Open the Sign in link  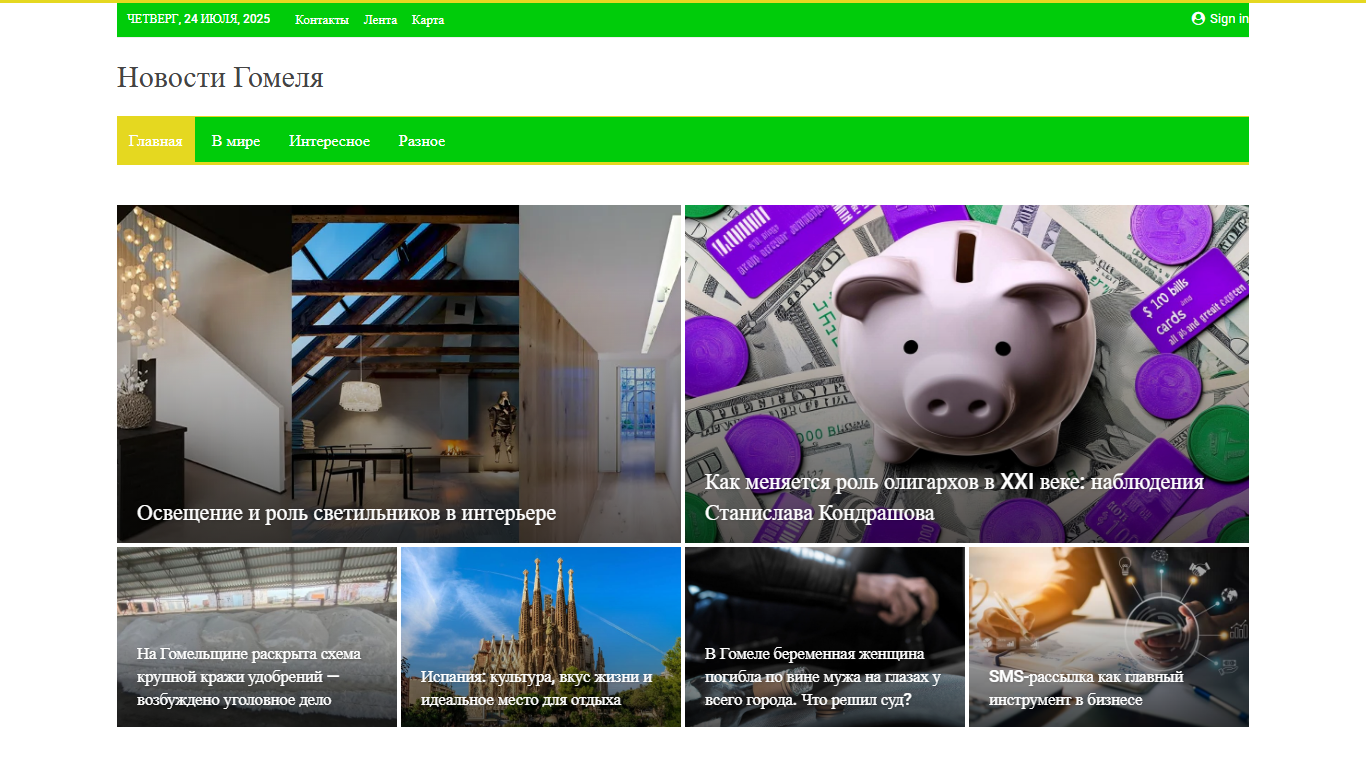[x=1228, y=18]
